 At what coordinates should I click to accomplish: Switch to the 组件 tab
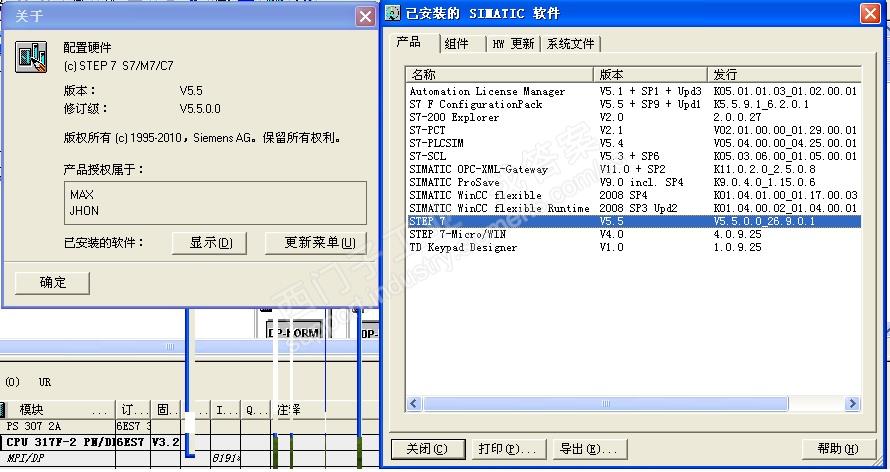(457, 44)
